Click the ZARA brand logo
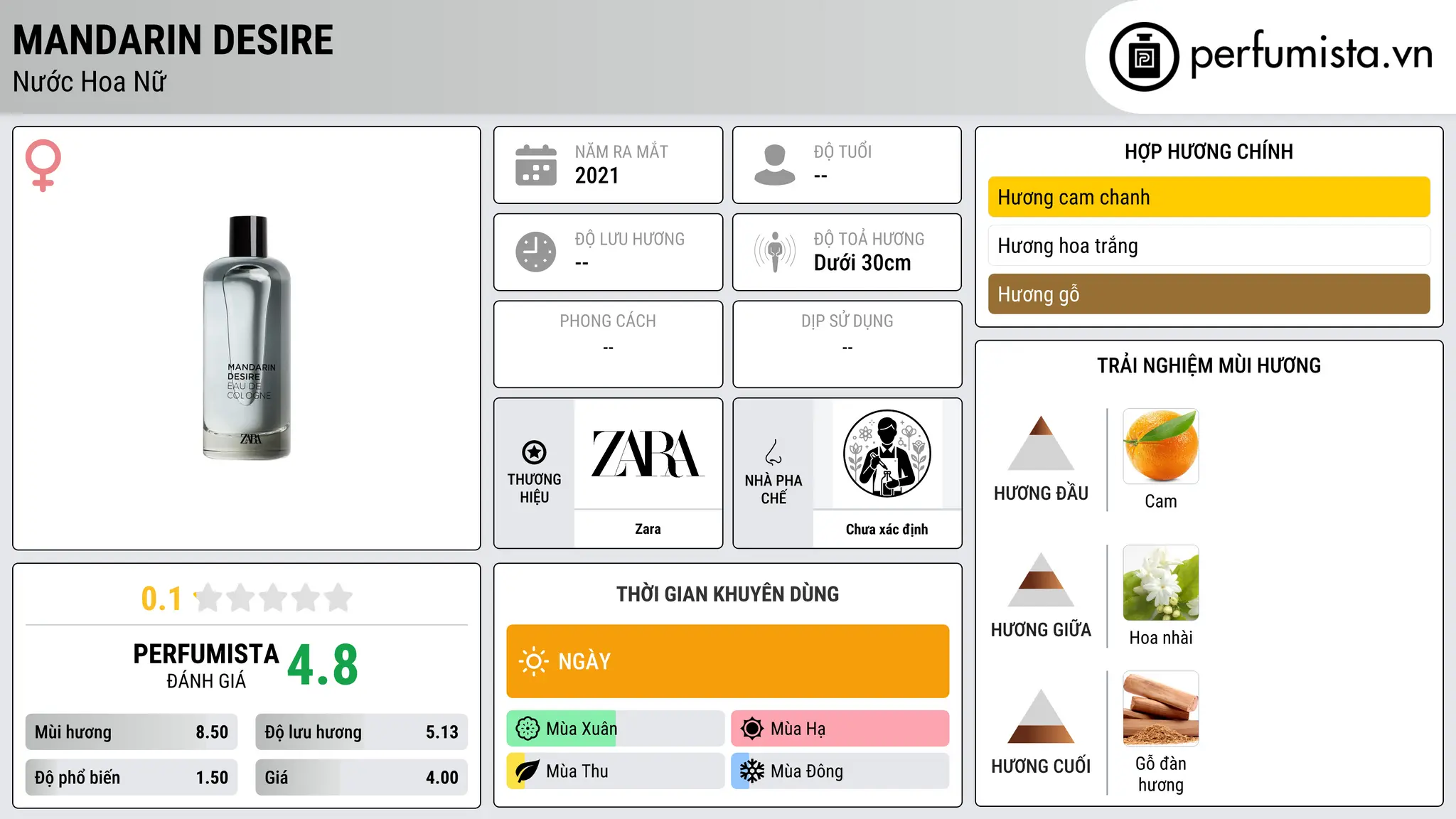1456x819 pixels. pyautogui.click(x=648, y=454)
